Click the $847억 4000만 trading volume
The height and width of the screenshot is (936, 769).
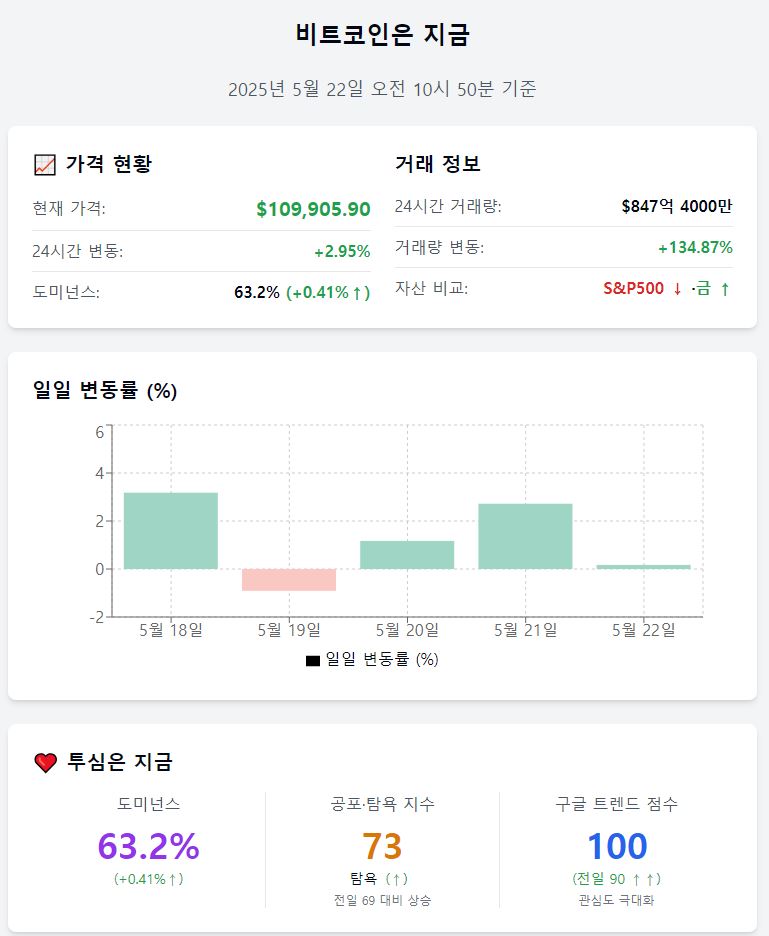[x=676, y=206]
